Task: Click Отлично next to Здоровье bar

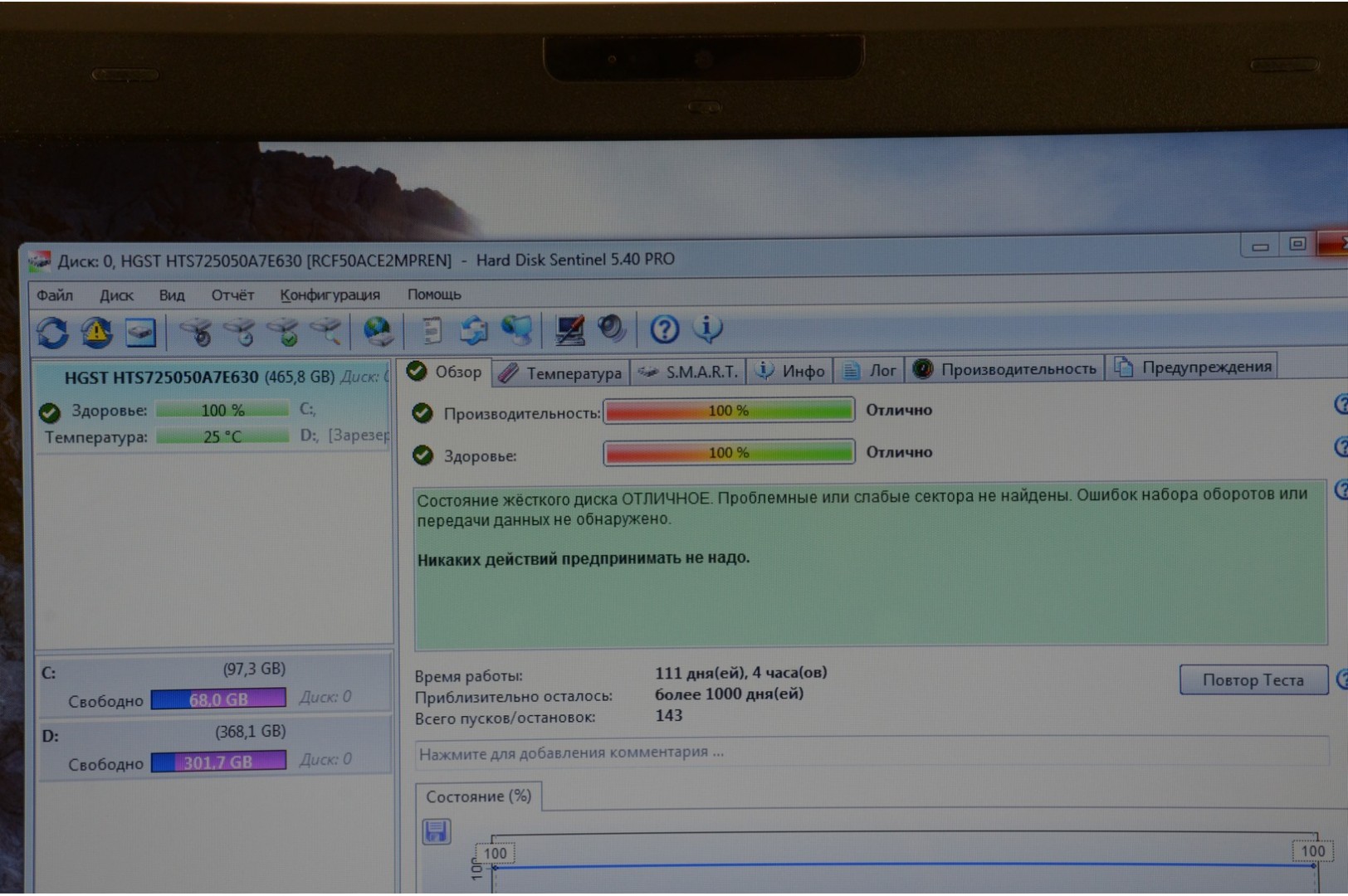Action: [899, 452]
